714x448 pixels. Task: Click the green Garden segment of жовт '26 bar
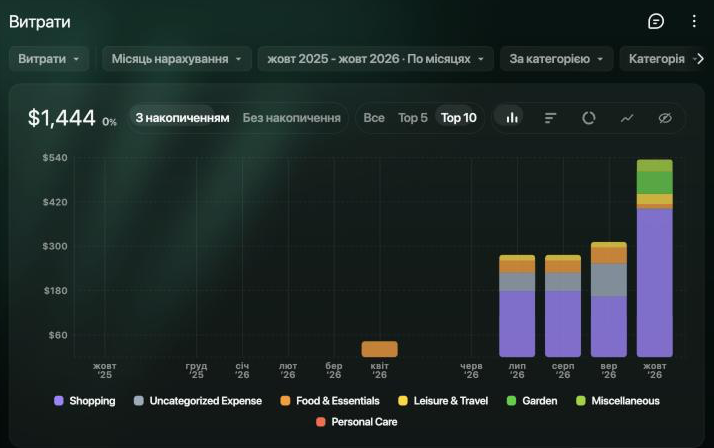pos(654,183)
